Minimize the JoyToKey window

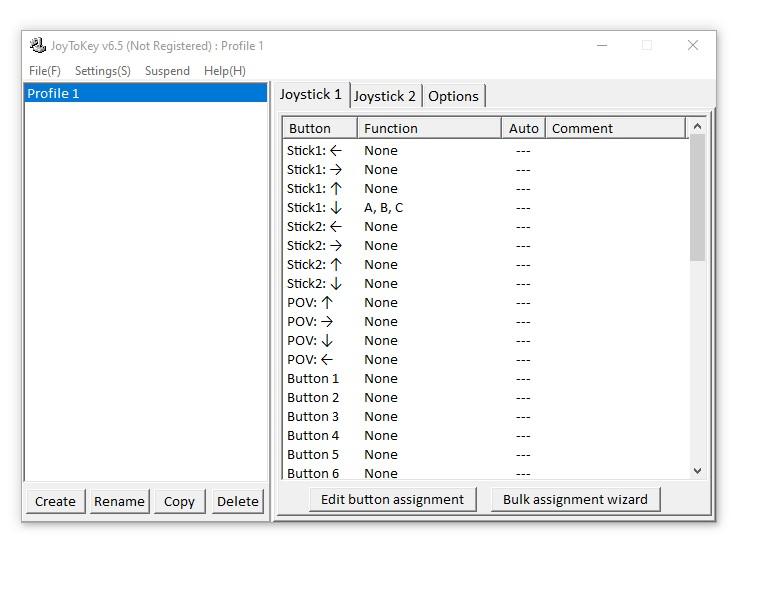click(602, 46)
